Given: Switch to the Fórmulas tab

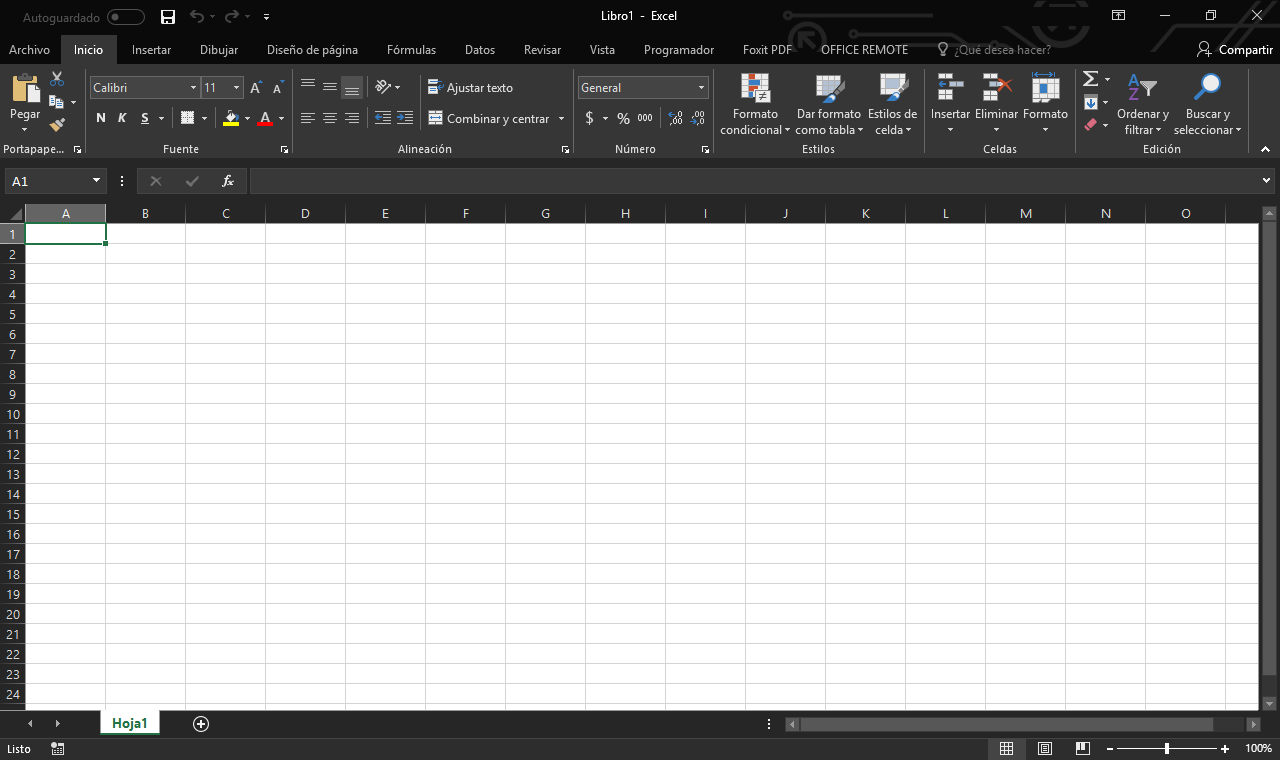Looking at the screenshot, I should coord(411,50).
